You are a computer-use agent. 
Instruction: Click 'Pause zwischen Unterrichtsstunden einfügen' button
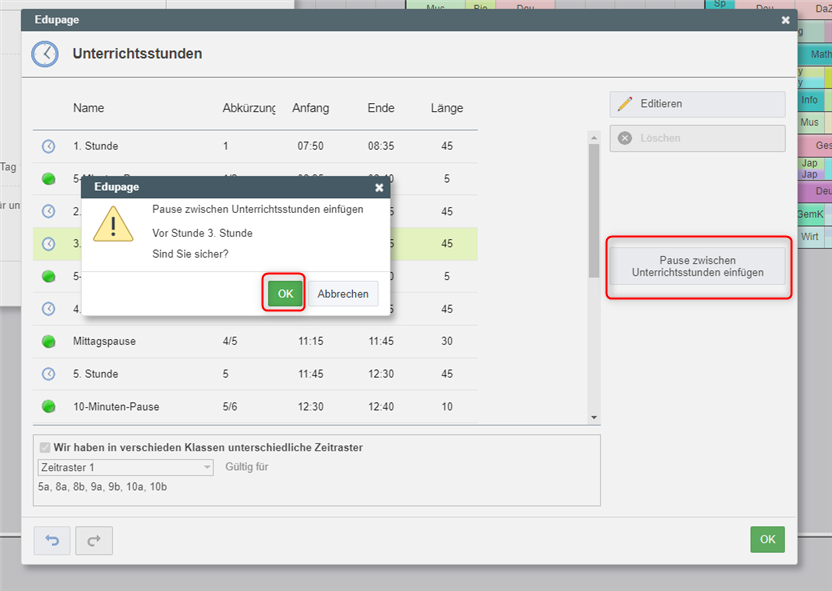point(697,266)
